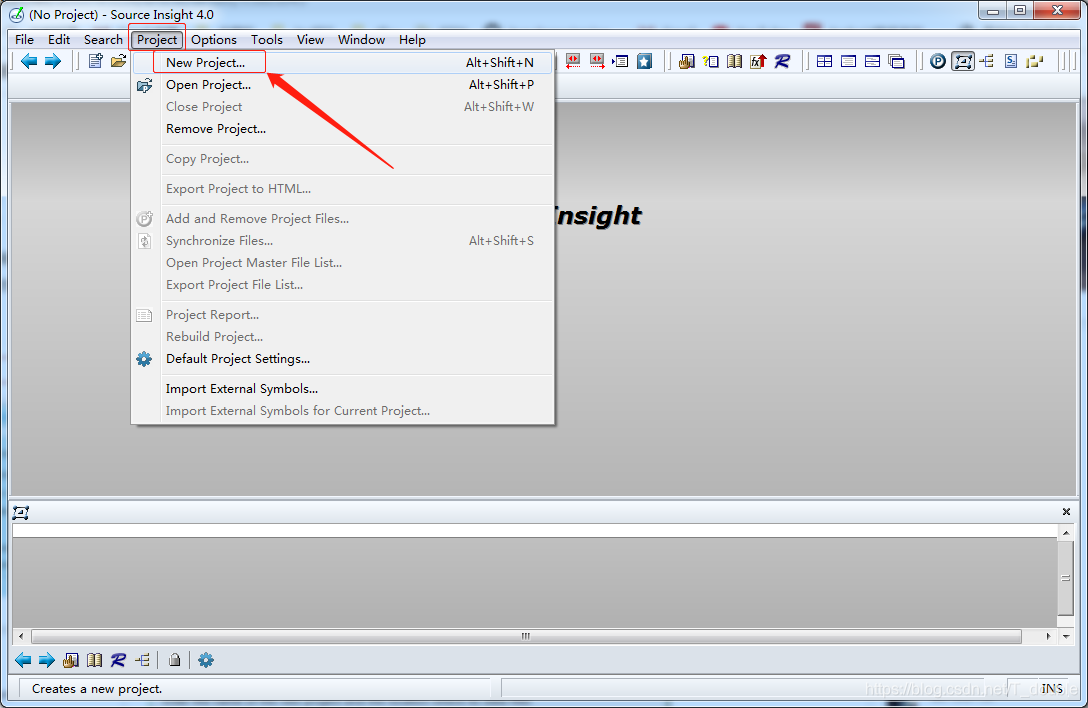Click blue R Lookup References icon in bottom toolbar
Screen dimensions: 1088x708
(118, 660)
